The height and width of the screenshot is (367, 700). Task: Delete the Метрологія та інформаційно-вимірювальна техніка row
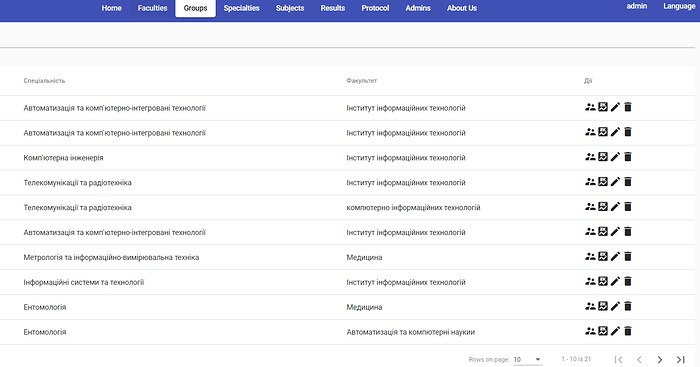628,257
